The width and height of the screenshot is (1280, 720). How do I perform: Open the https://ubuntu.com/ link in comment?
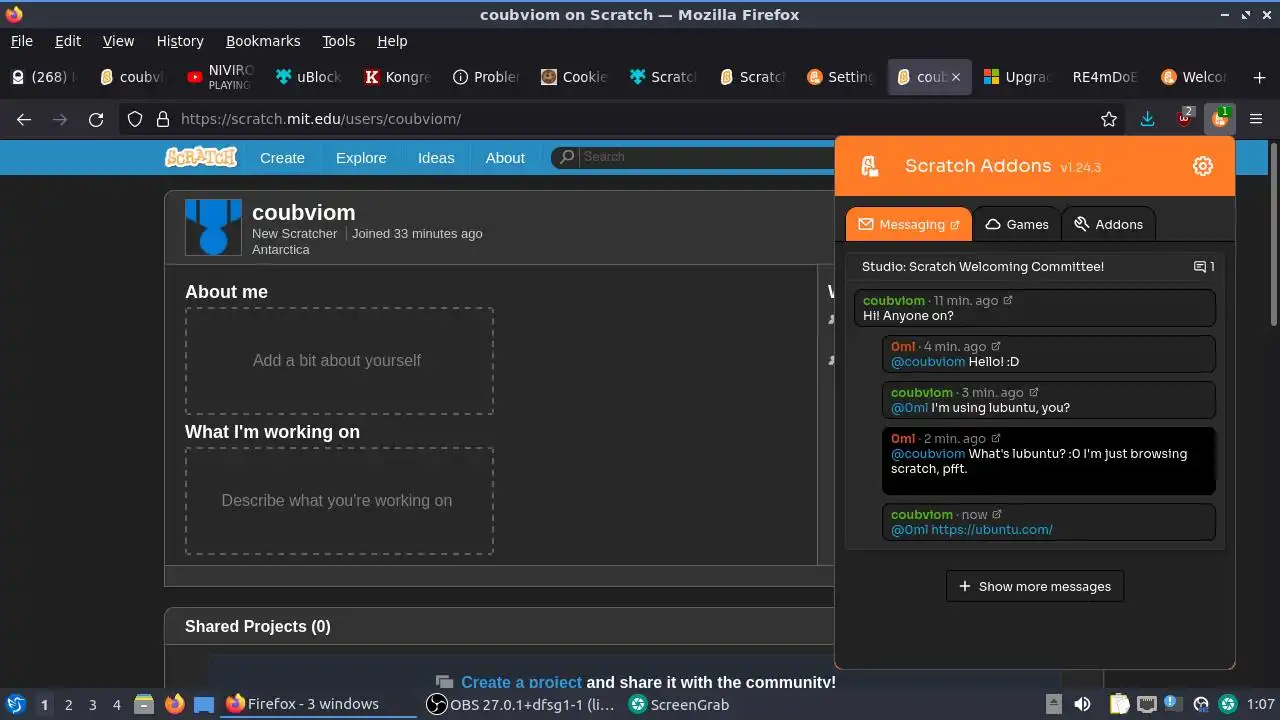click(x=992, y=530)
